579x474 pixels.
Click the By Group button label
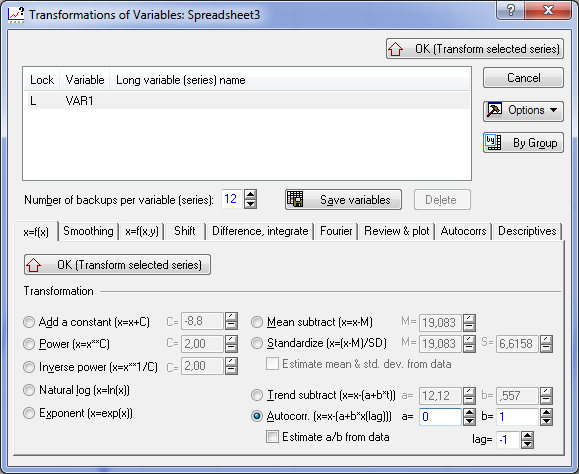535,143
